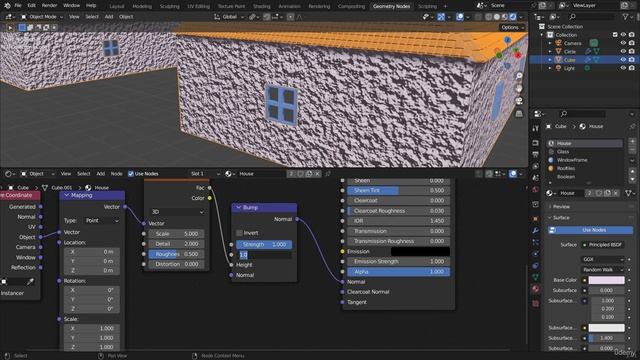Open the Edit menu
This screenshot has height=360, width=640.
pyautogui.click(x=31, y=6)
